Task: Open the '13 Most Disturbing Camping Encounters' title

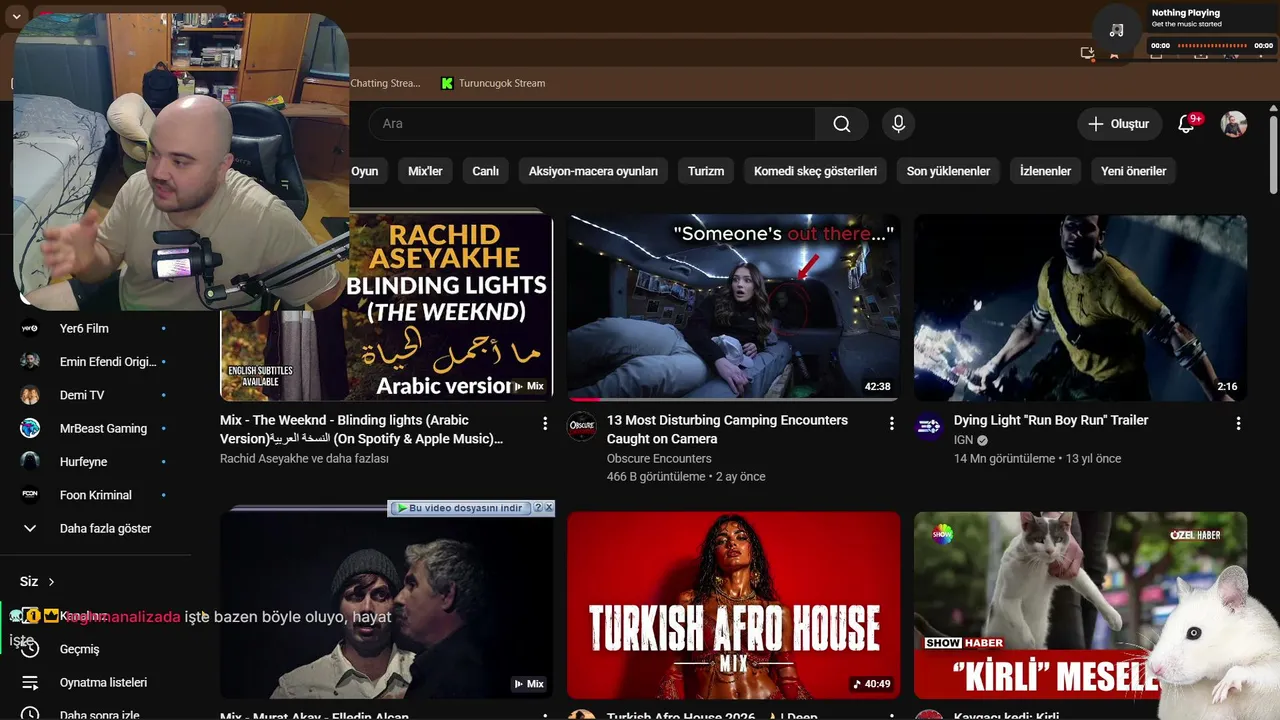Action: coord(727,429)
